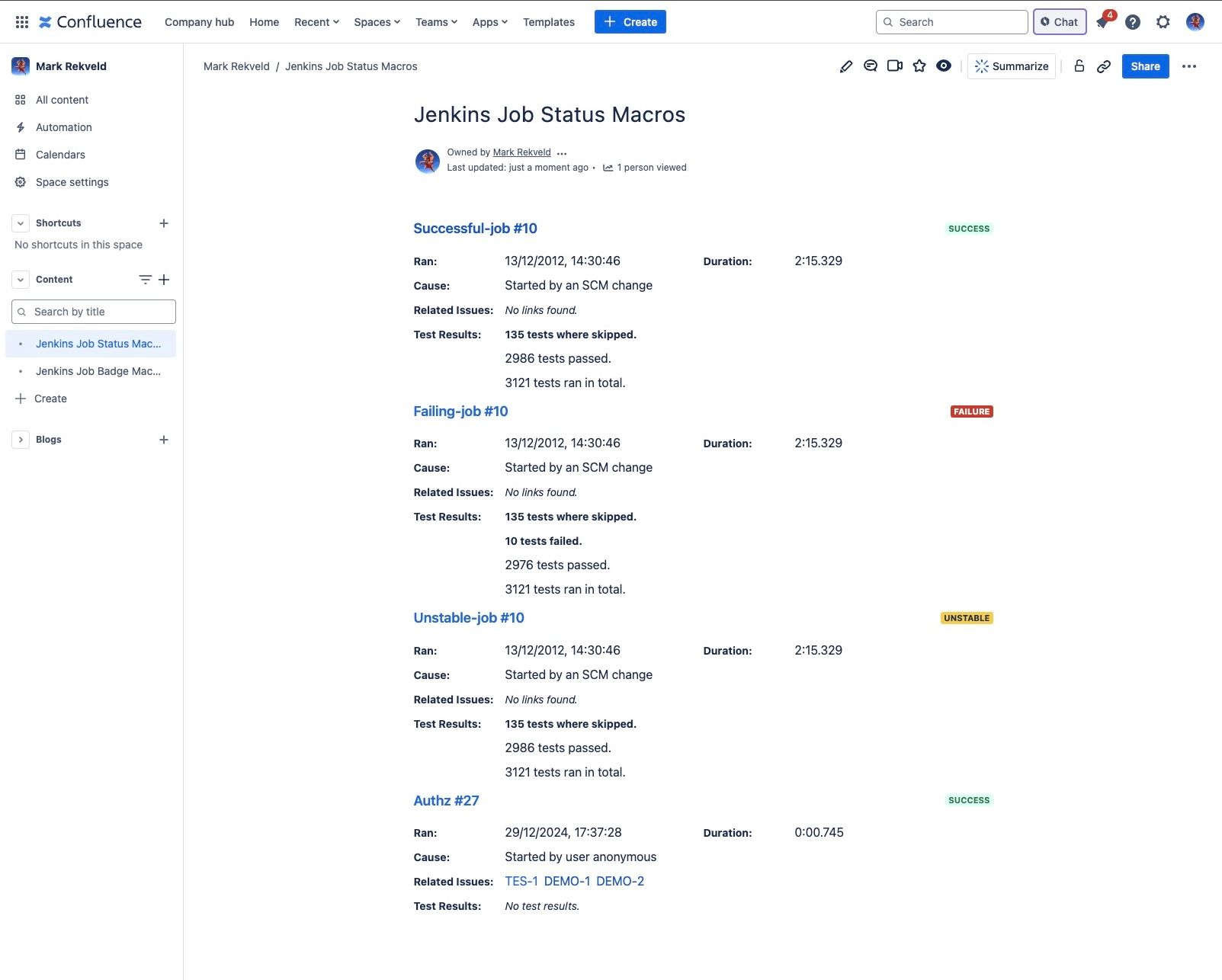The width and height of the screenshot is (1222, 980).
Task: Click the Confluence logo
Action: [x=90, y=22]
